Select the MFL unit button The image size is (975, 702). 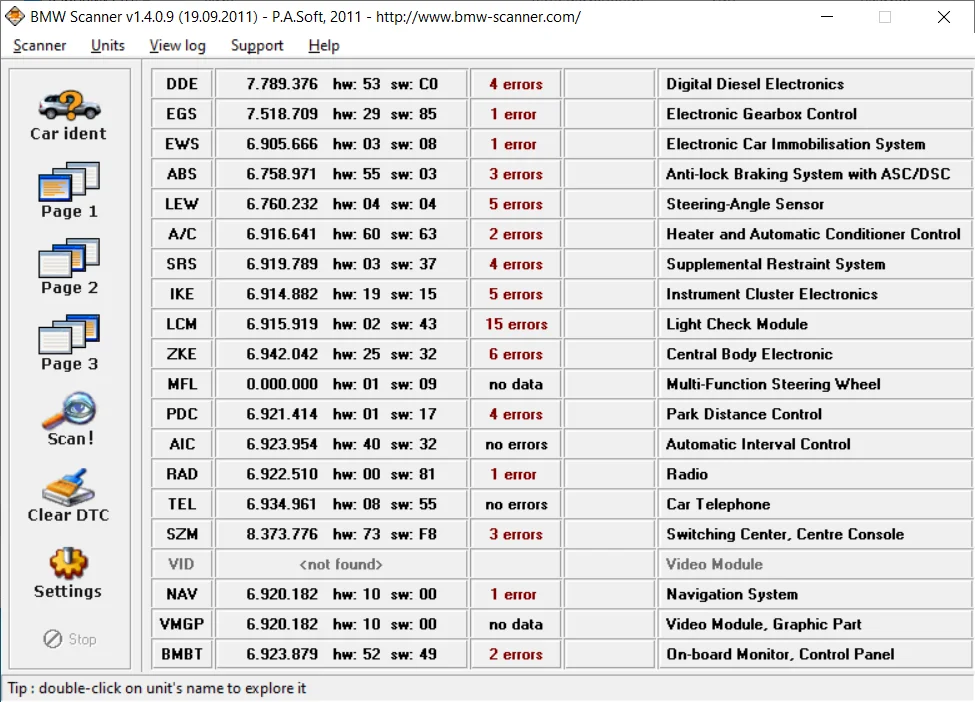[x=182, y=384]
